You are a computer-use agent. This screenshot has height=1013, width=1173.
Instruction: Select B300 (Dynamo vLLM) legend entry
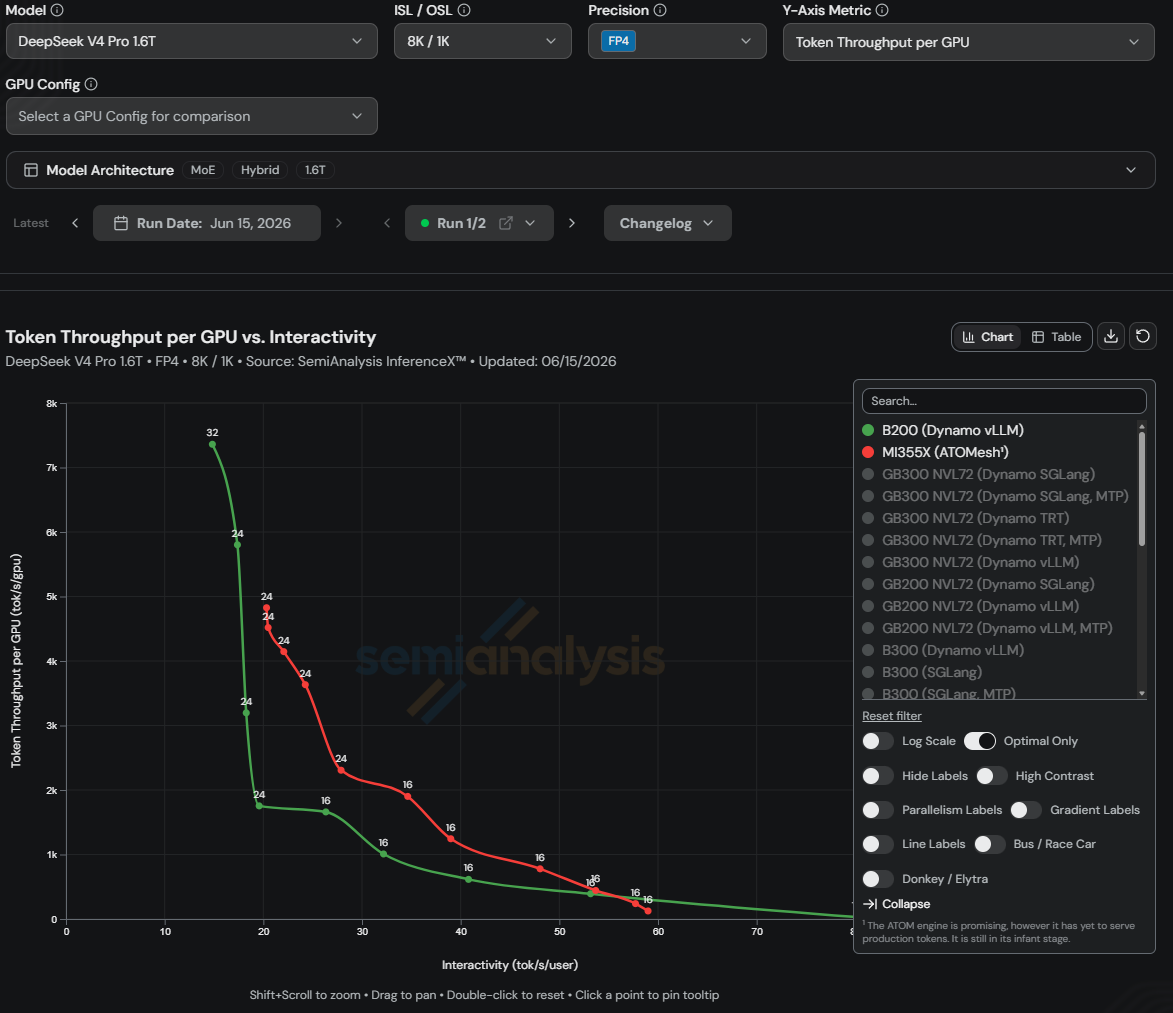click(952, 651)
